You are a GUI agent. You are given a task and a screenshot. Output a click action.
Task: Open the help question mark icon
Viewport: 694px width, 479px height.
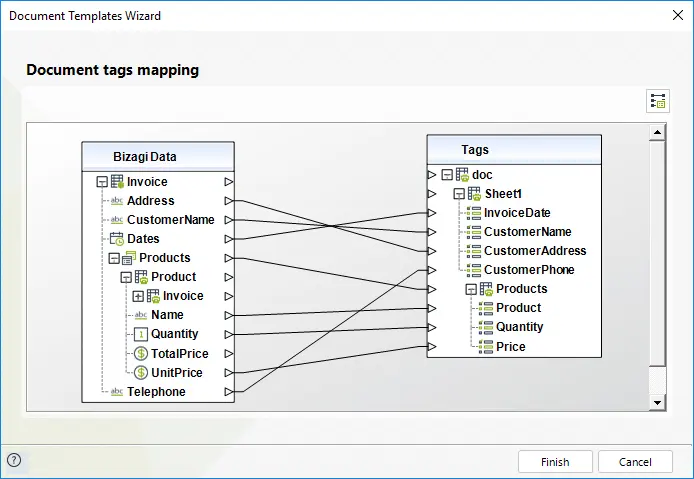(14, 460)
